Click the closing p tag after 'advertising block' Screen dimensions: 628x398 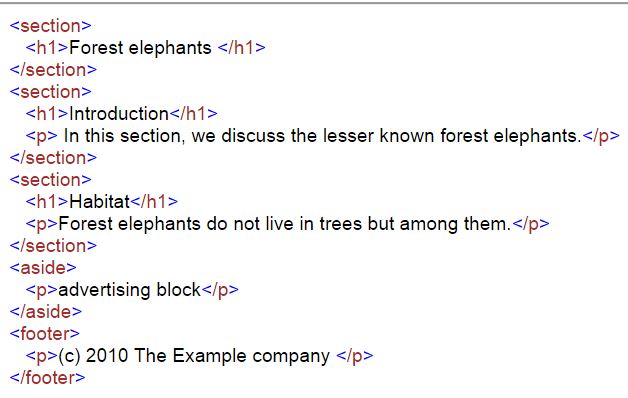point(220,290)
